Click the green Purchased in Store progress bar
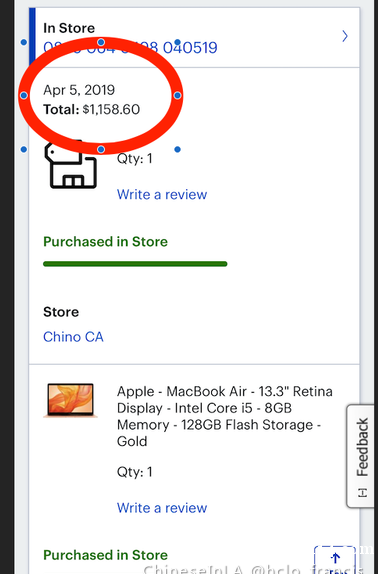The width and height of the screenshot is (378, 574). (135, 264)
